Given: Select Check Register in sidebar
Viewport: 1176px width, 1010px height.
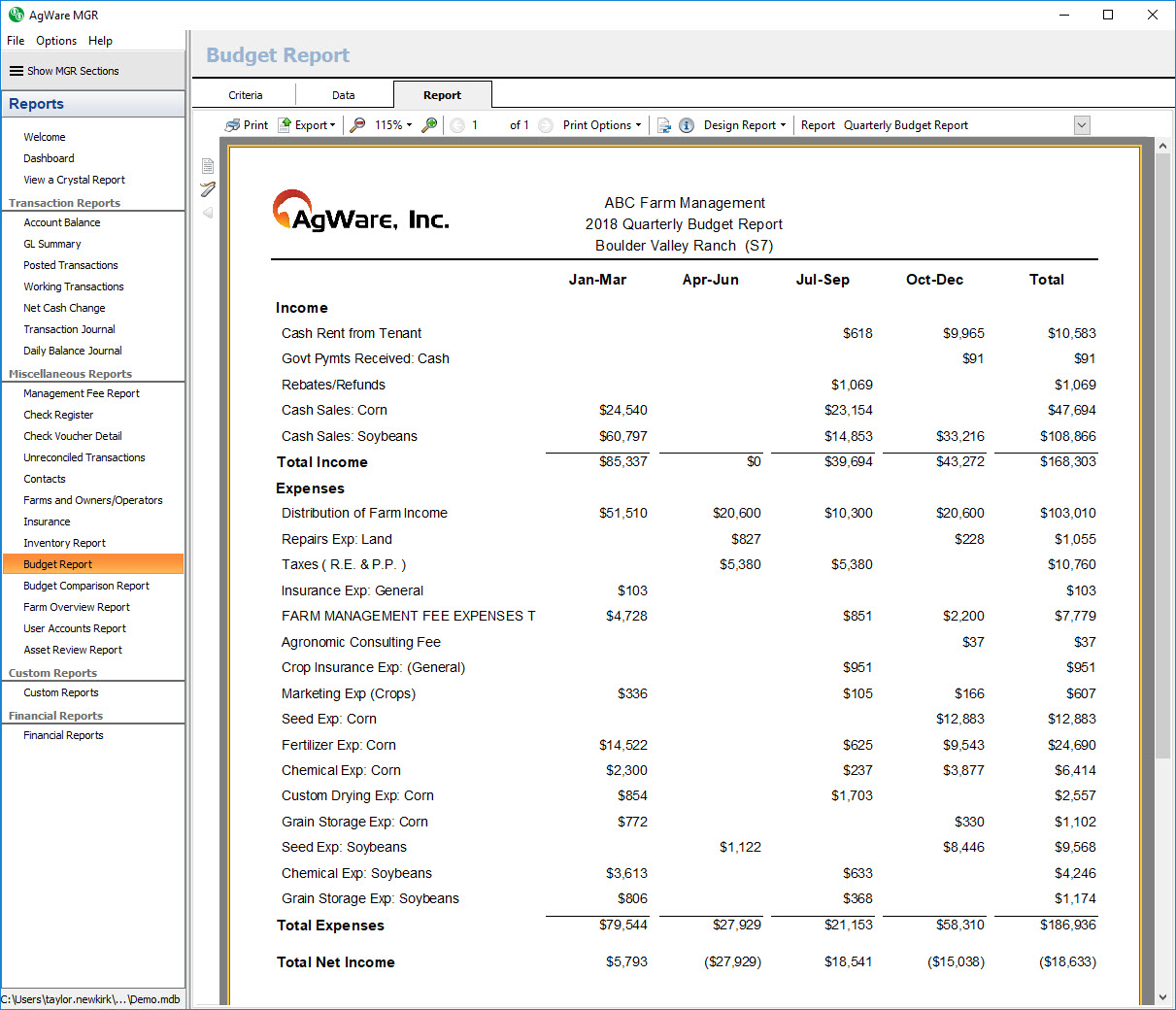Looking at the screenshot, I should point(58,415).
